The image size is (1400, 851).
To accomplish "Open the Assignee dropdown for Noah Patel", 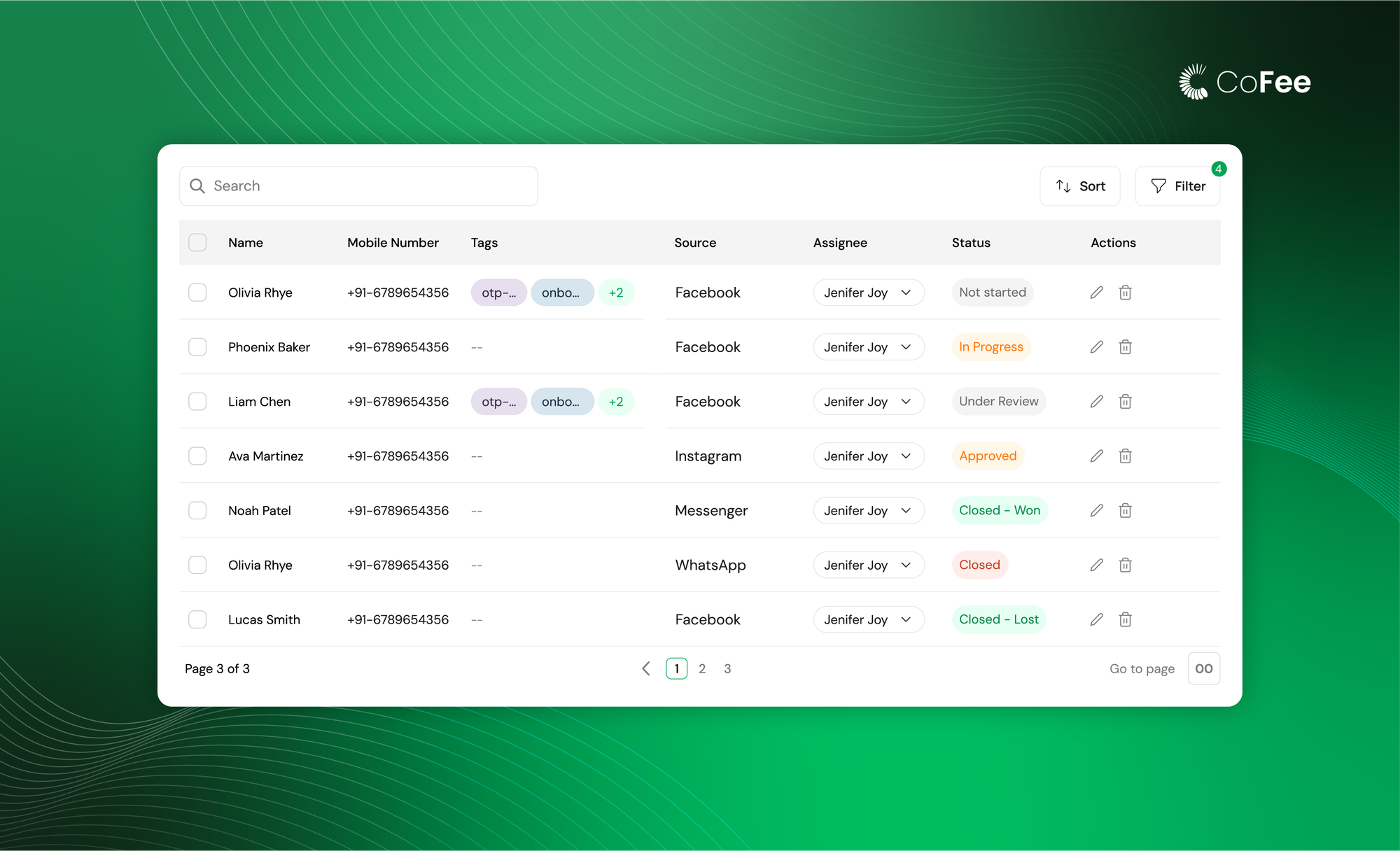I will click(868, 510).
